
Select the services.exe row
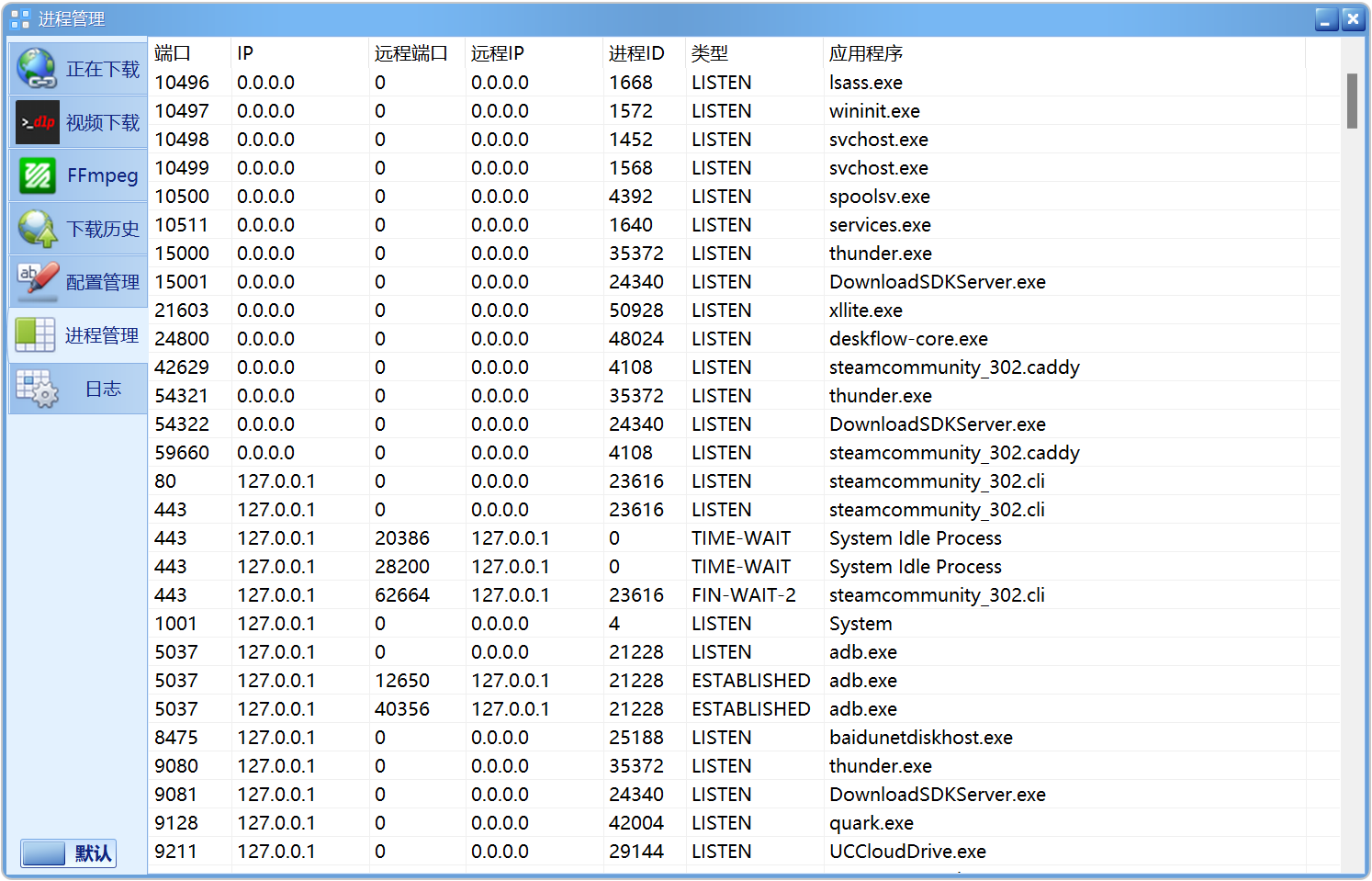pos(744,225)
